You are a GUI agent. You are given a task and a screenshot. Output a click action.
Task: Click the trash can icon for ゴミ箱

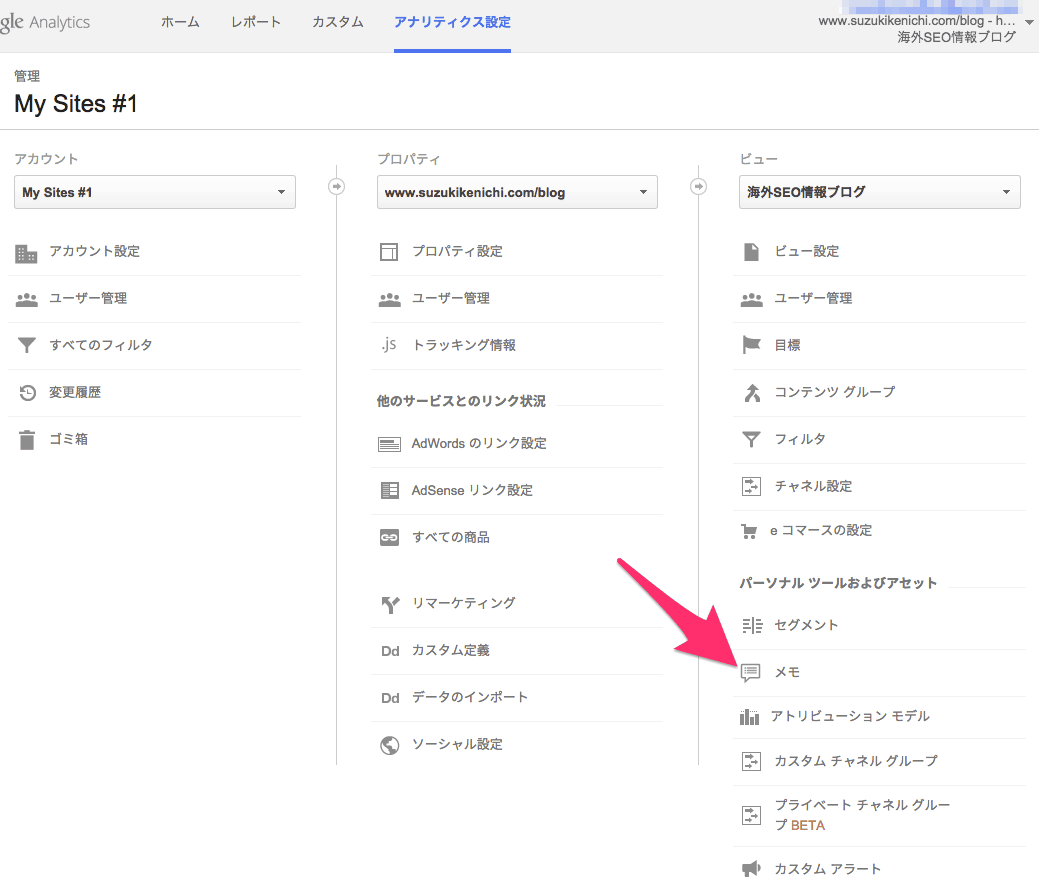(27, 440)
